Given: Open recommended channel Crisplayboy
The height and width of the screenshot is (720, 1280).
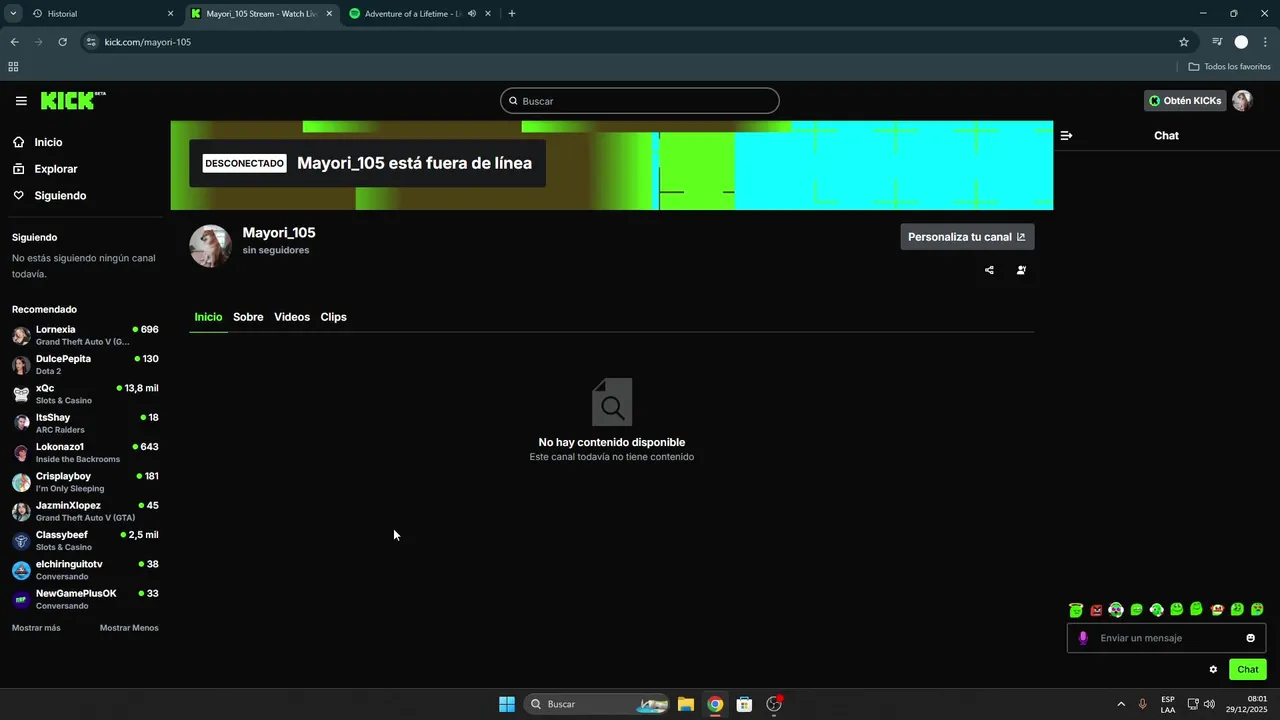Looking at the screenshot, I should [85, 482].
